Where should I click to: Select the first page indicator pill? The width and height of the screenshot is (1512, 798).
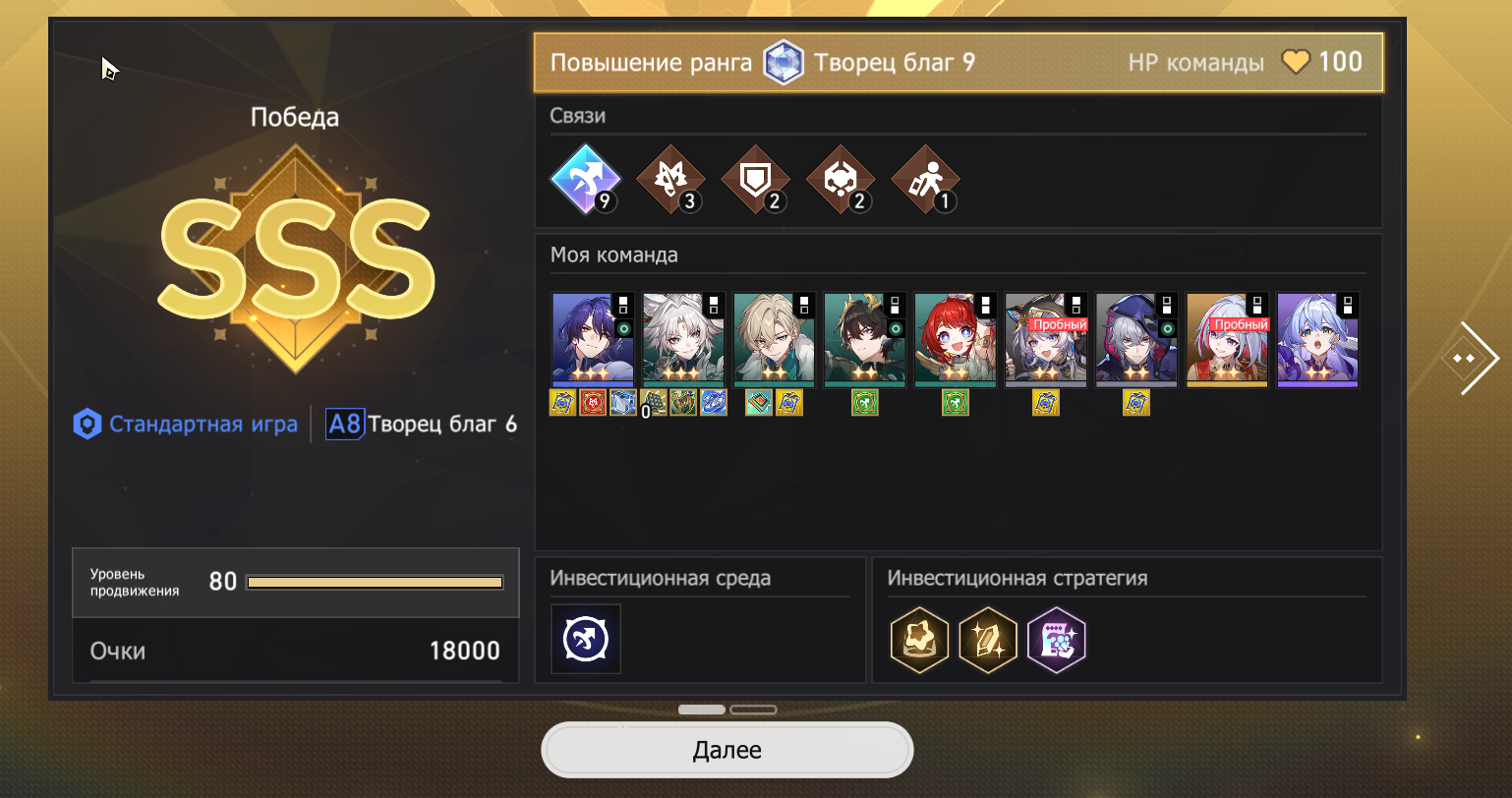tap(702, 710)
